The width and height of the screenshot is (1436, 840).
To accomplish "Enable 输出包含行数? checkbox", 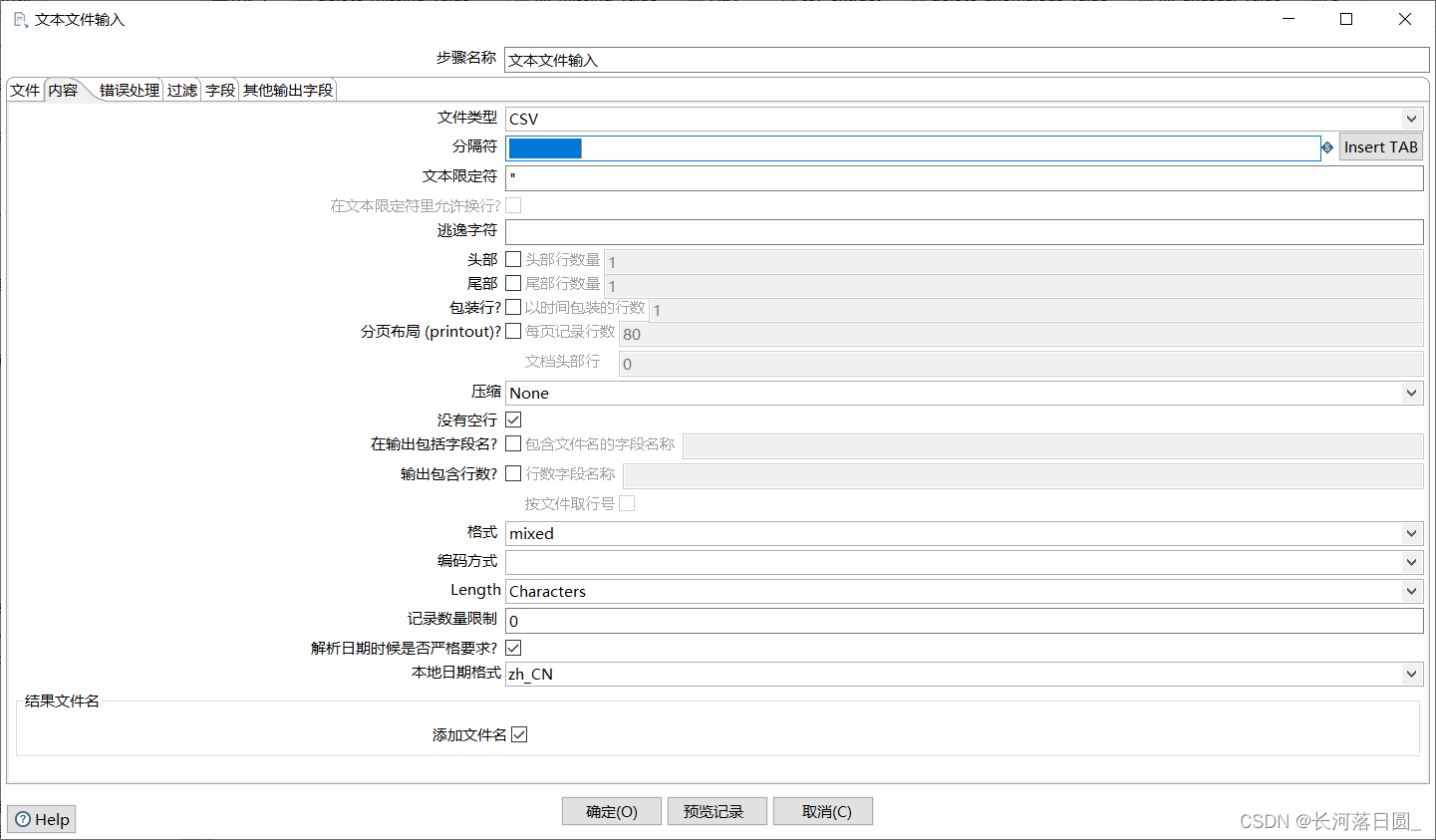I will click(x=513, y=473).
